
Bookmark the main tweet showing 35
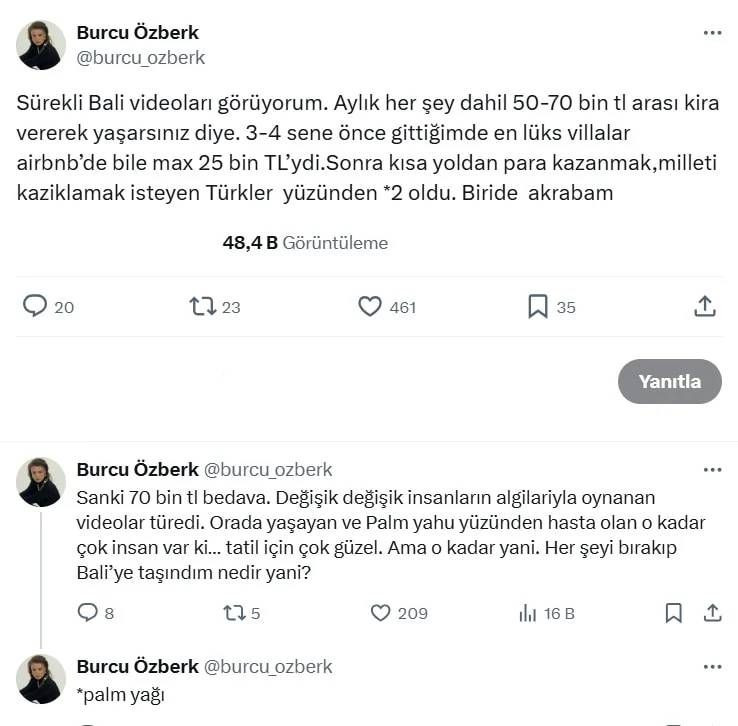(537, 306)
